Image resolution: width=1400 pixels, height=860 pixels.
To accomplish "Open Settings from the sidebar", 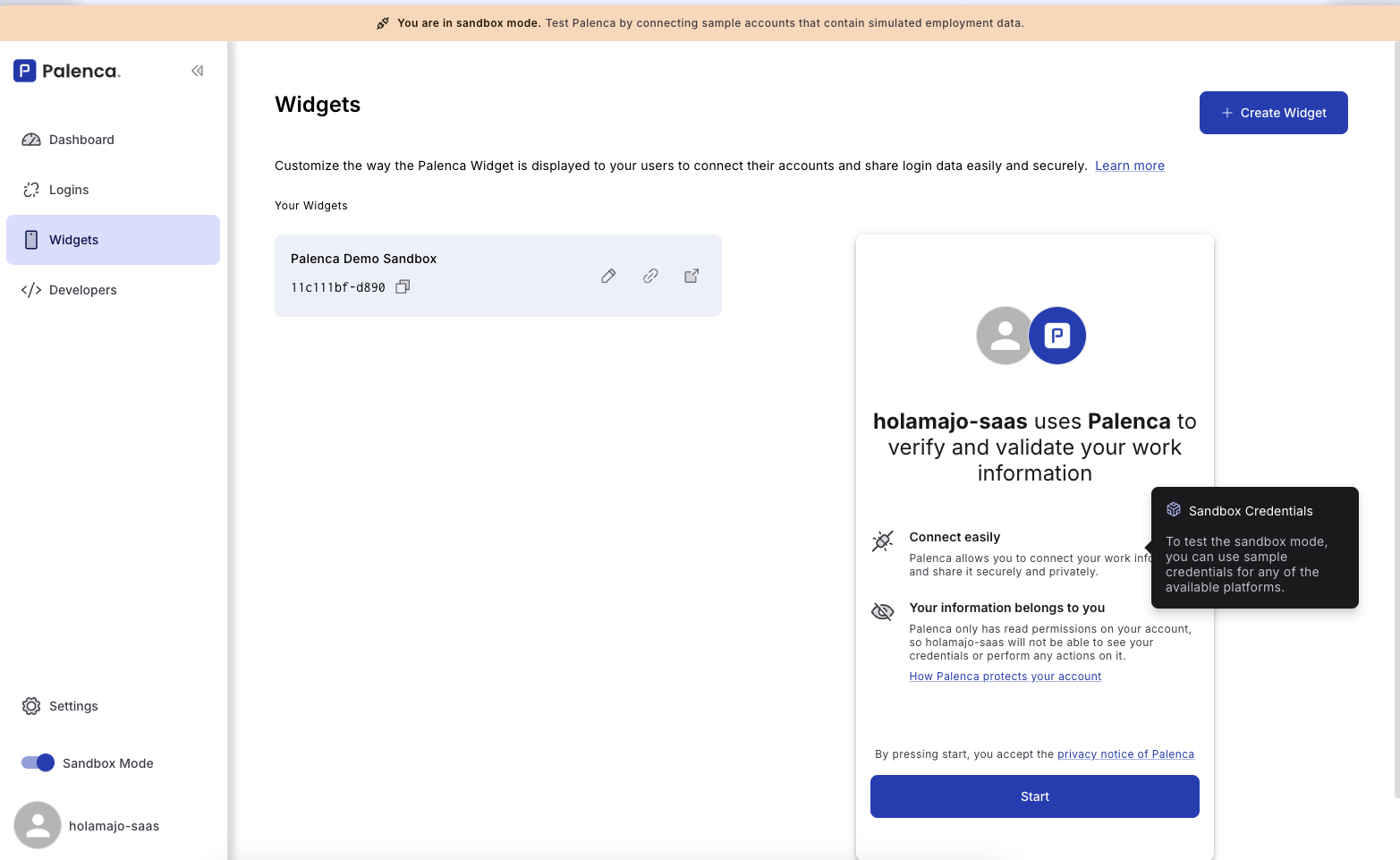I will point(113,706).
